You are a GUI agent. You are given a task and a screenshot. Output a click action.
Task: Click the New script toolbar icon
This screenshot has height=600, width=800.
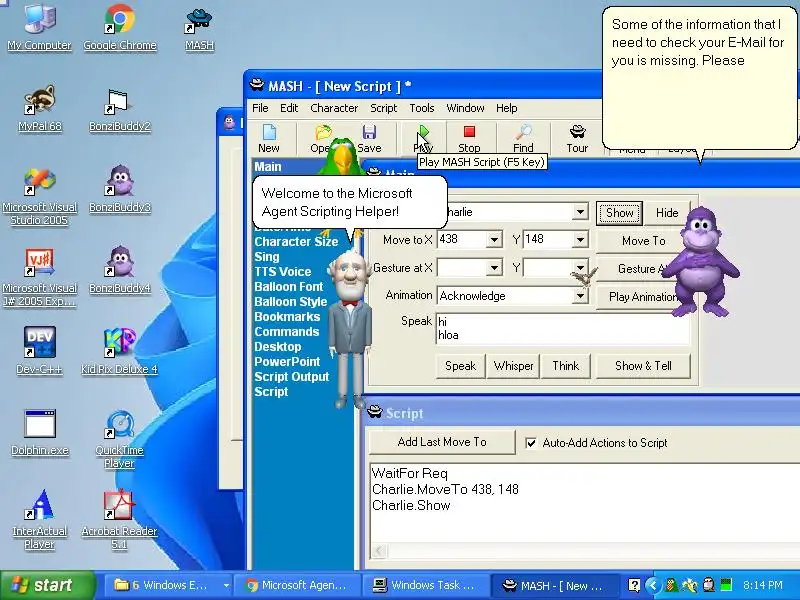coord(268,138)
